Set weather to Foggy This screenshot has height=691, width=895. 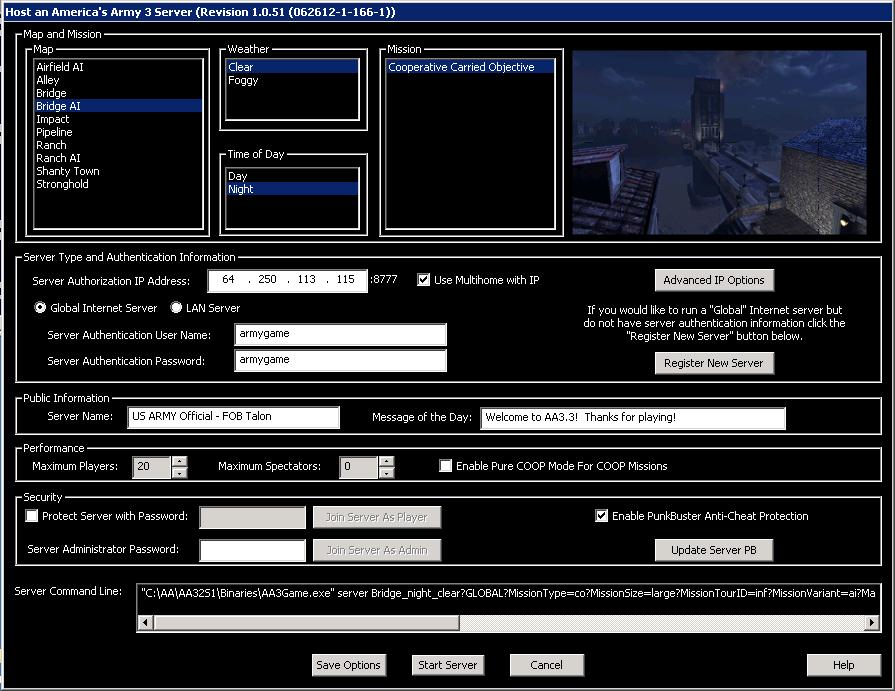coord(292,80)
